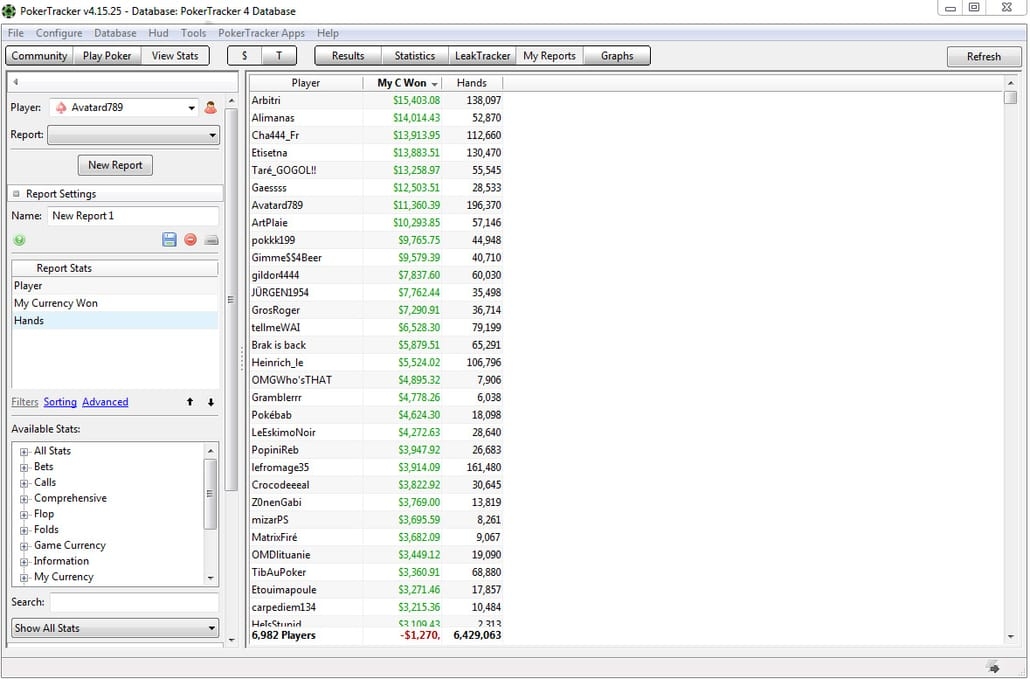Expand the Bets tree node
The height and width of the screenshot is (679, 1030).
[x=24, y=467]
